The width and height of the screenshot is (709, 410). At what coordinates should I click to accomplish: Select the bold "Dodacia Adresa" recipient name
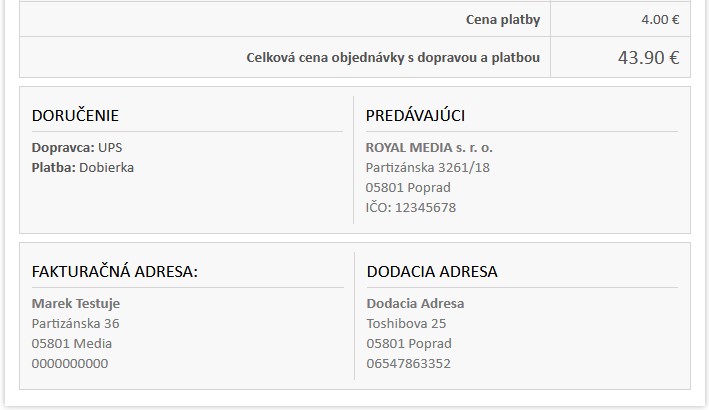click(x=415, y=303)
